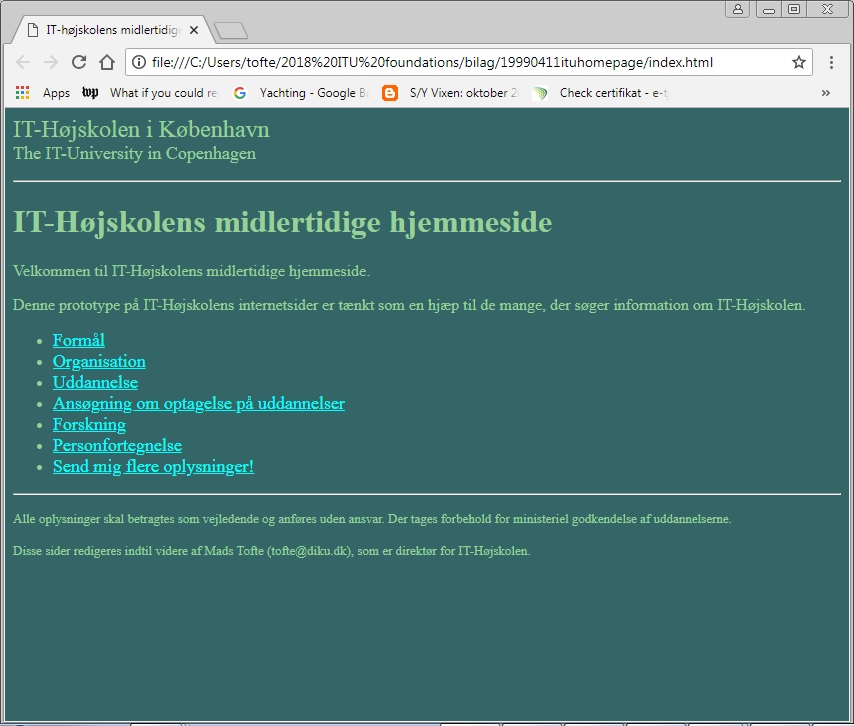854x726 pixels.
Task: Reload the current page
Action: pyautogui.click(x=79, y=61)
